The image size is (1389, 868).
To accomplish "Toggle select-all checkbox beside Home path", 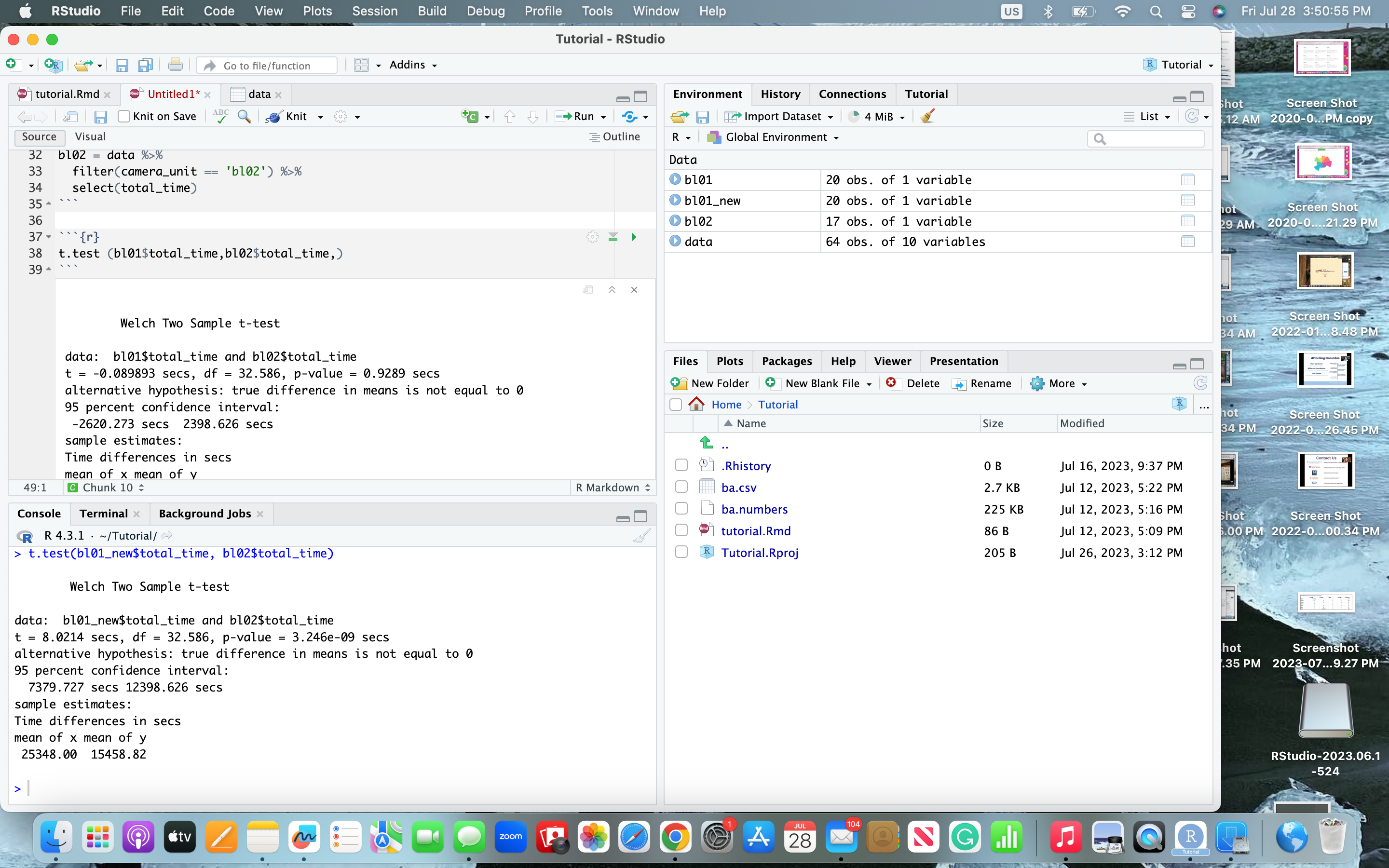I will pos(676,405).
